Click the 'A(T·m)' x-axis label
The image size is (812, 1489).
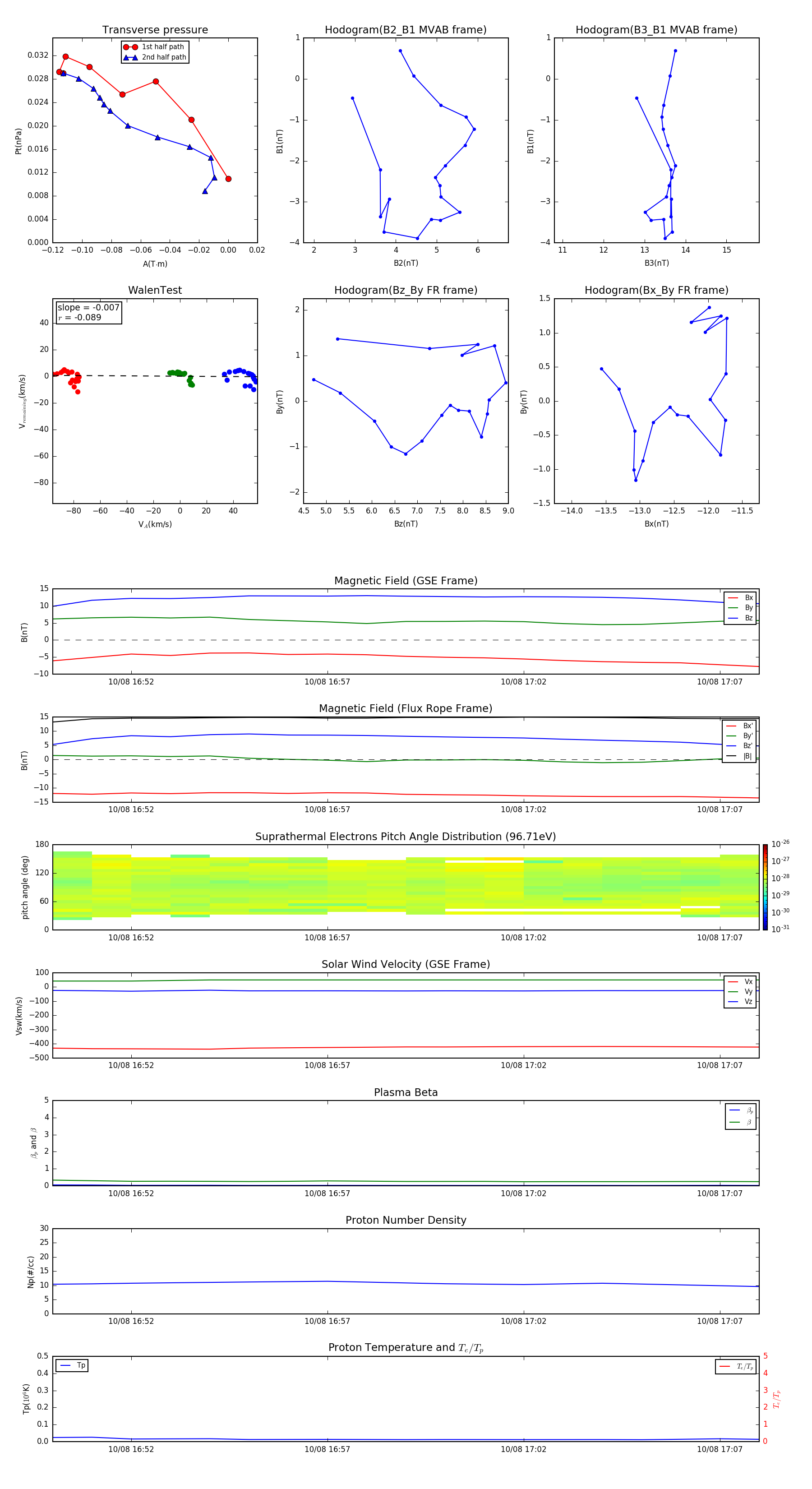(x=155, y=264)
